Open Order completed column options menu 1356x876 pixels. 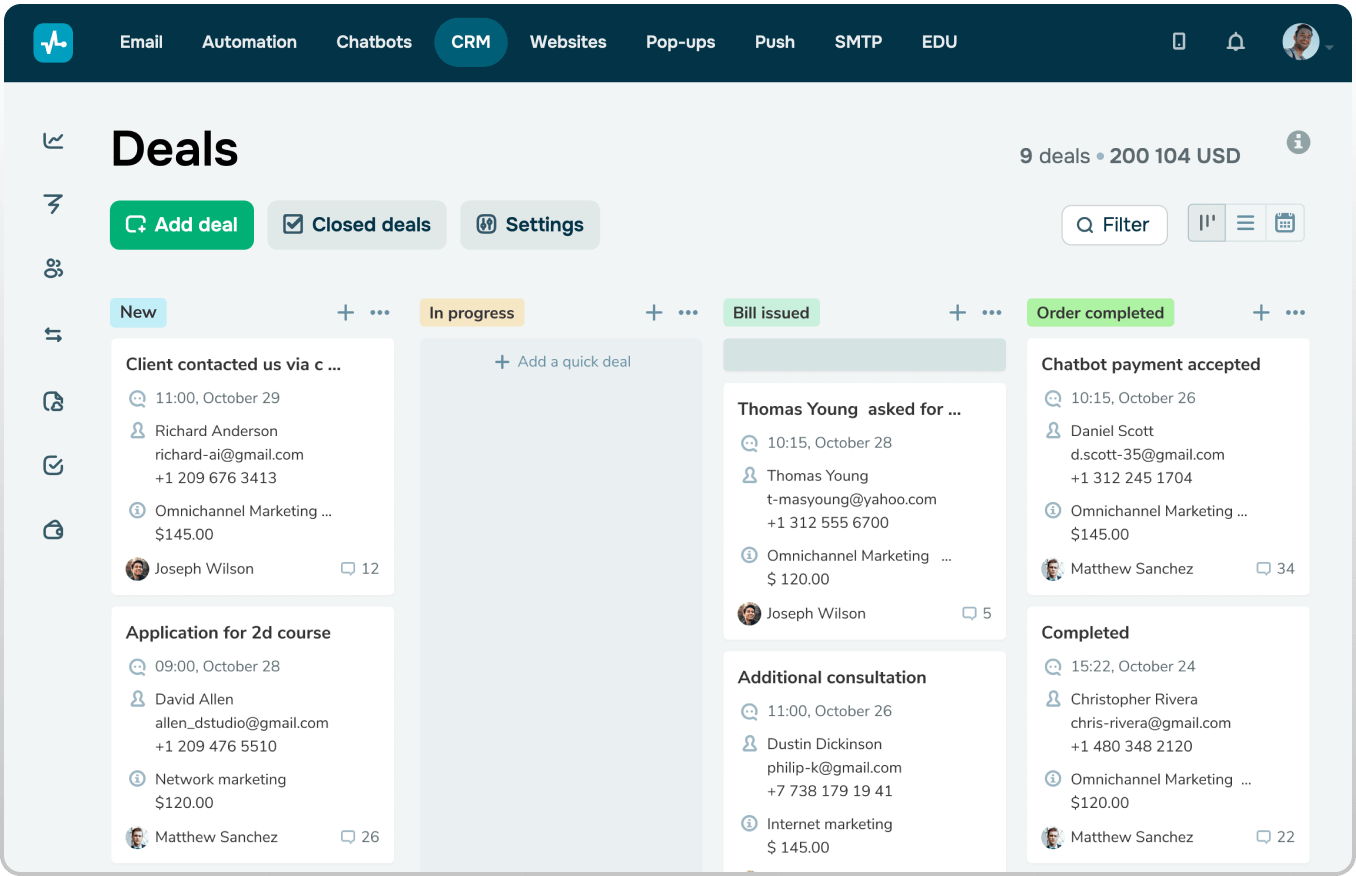(x=1295, y=313)
